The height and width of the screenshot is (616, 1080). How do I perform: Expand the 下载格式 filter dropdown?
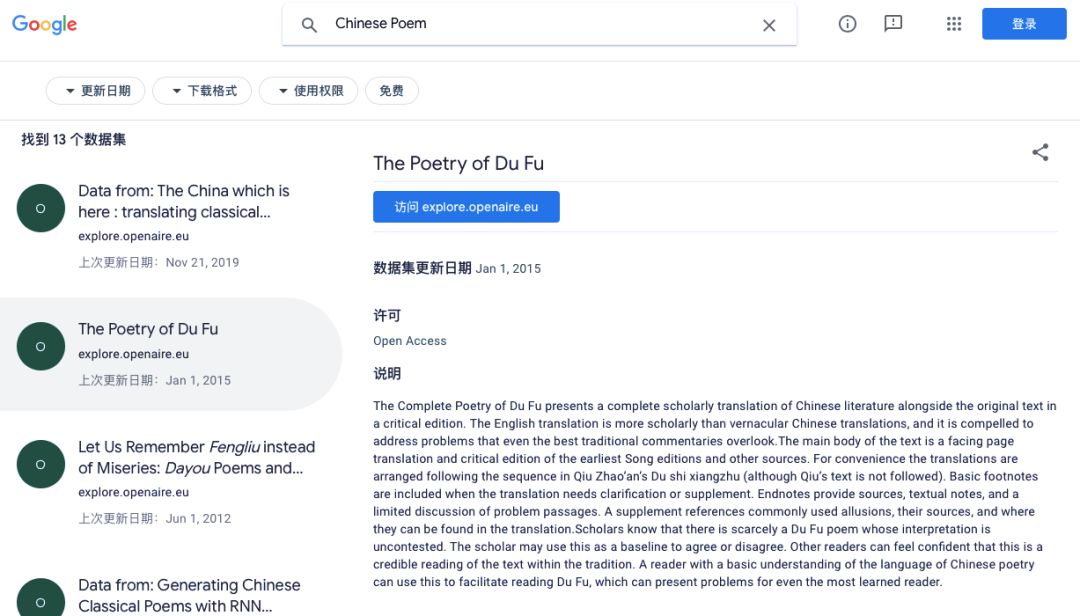203,91
